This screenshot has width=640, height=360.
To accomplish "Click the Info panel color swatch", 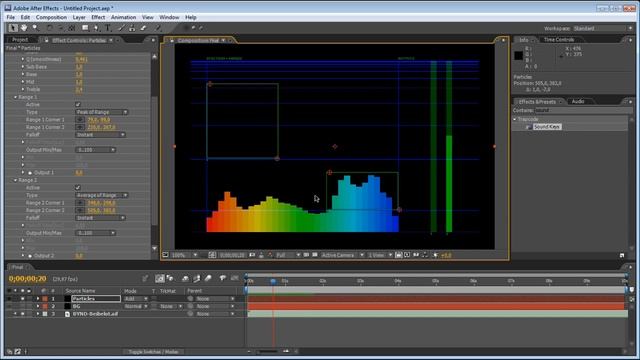I will (518, 55).
